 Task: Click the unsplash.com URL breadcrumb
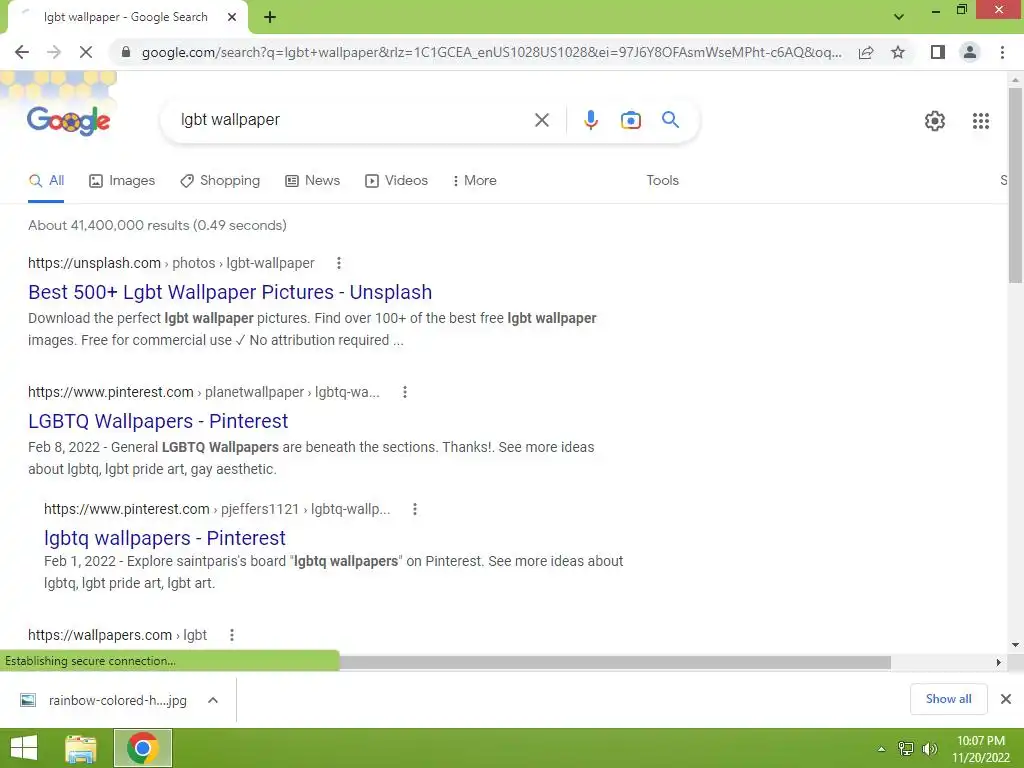pyautogui.click(x=171, y=263)
